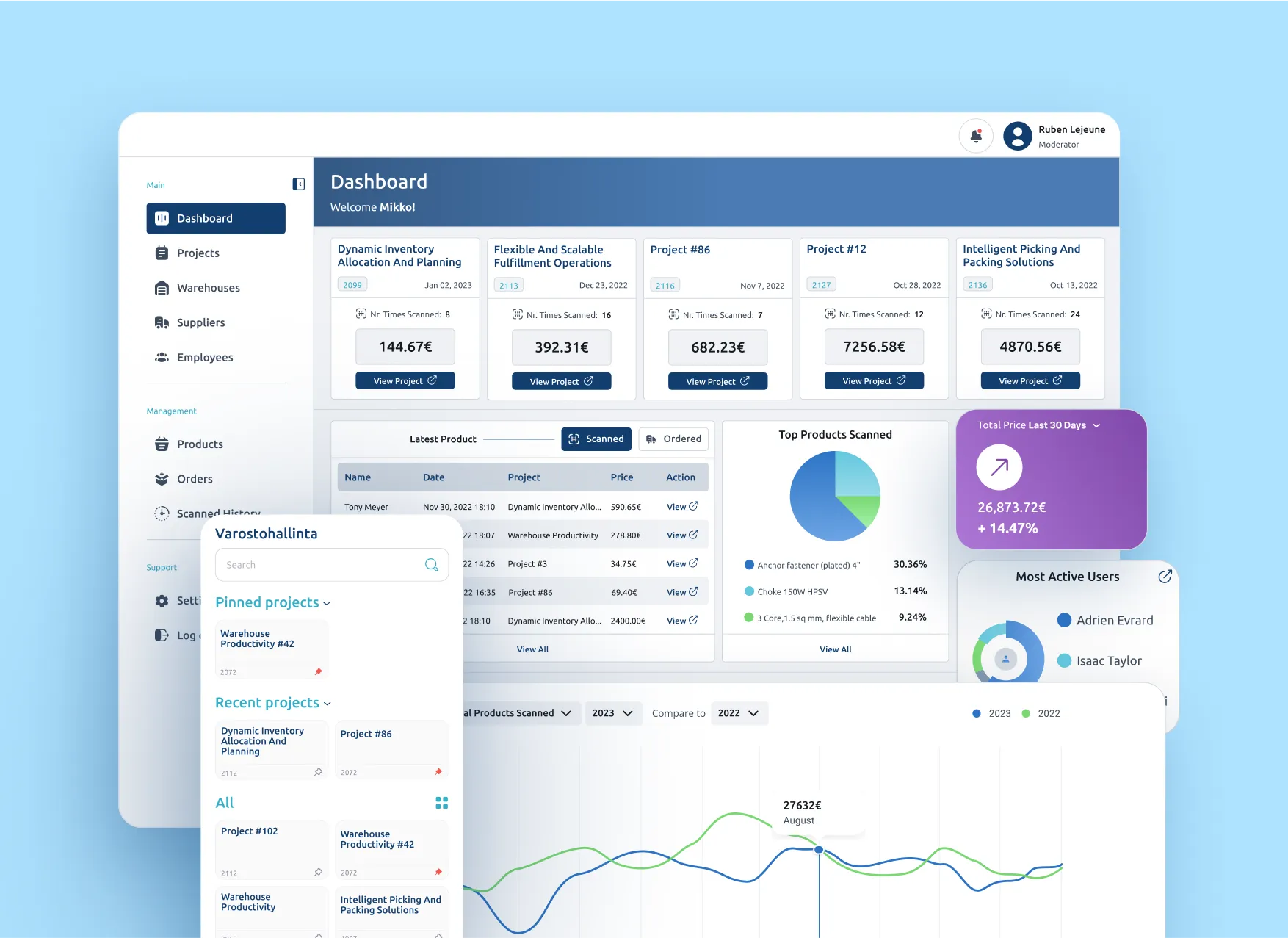Screen dimensions: 1288x938
Task: Open Project #102 card
Action: pyautogui.click(x=272, y=850)
